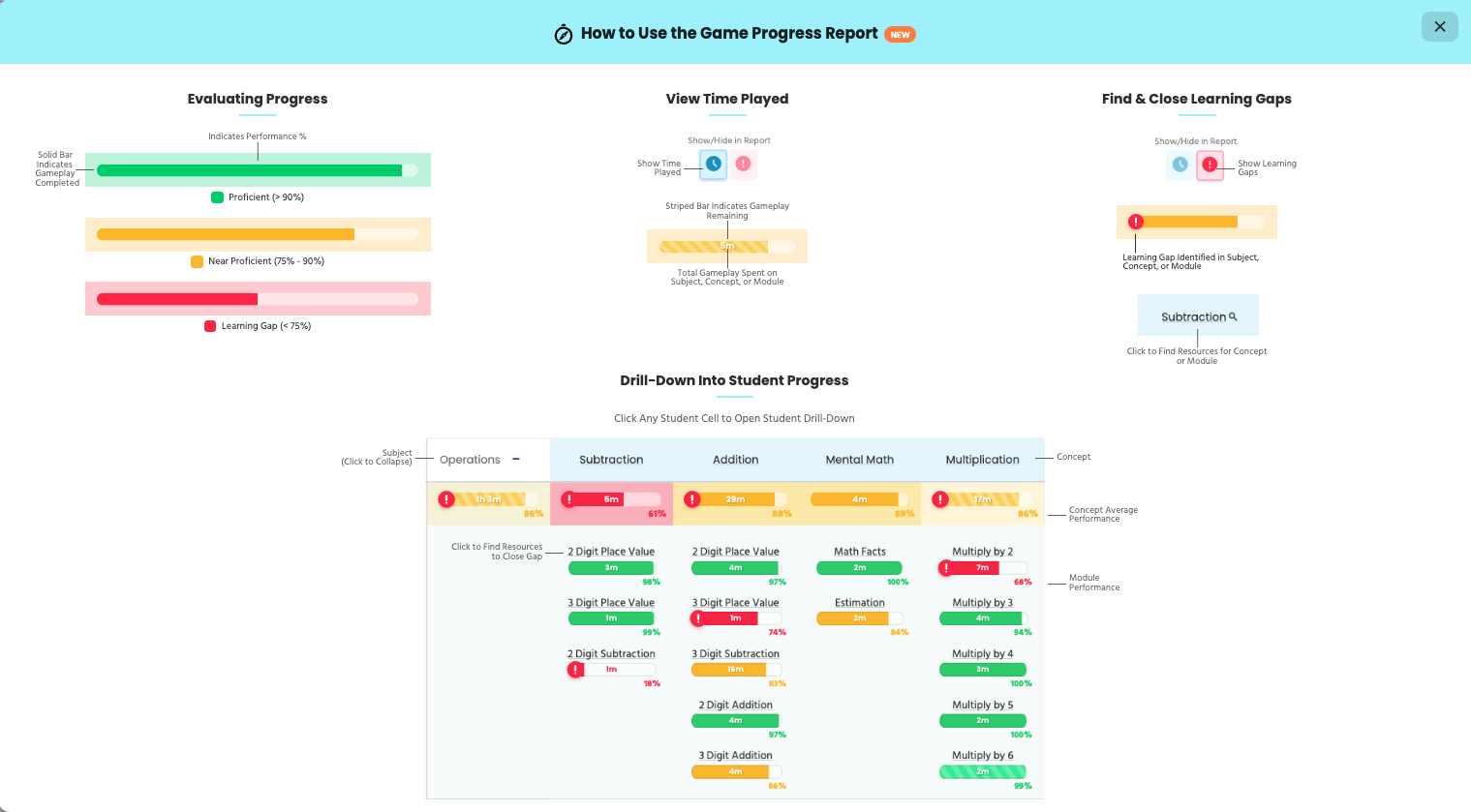Click the red Learning Gap example progress bar
1471x812 pixels.
[x=258, y=299]
